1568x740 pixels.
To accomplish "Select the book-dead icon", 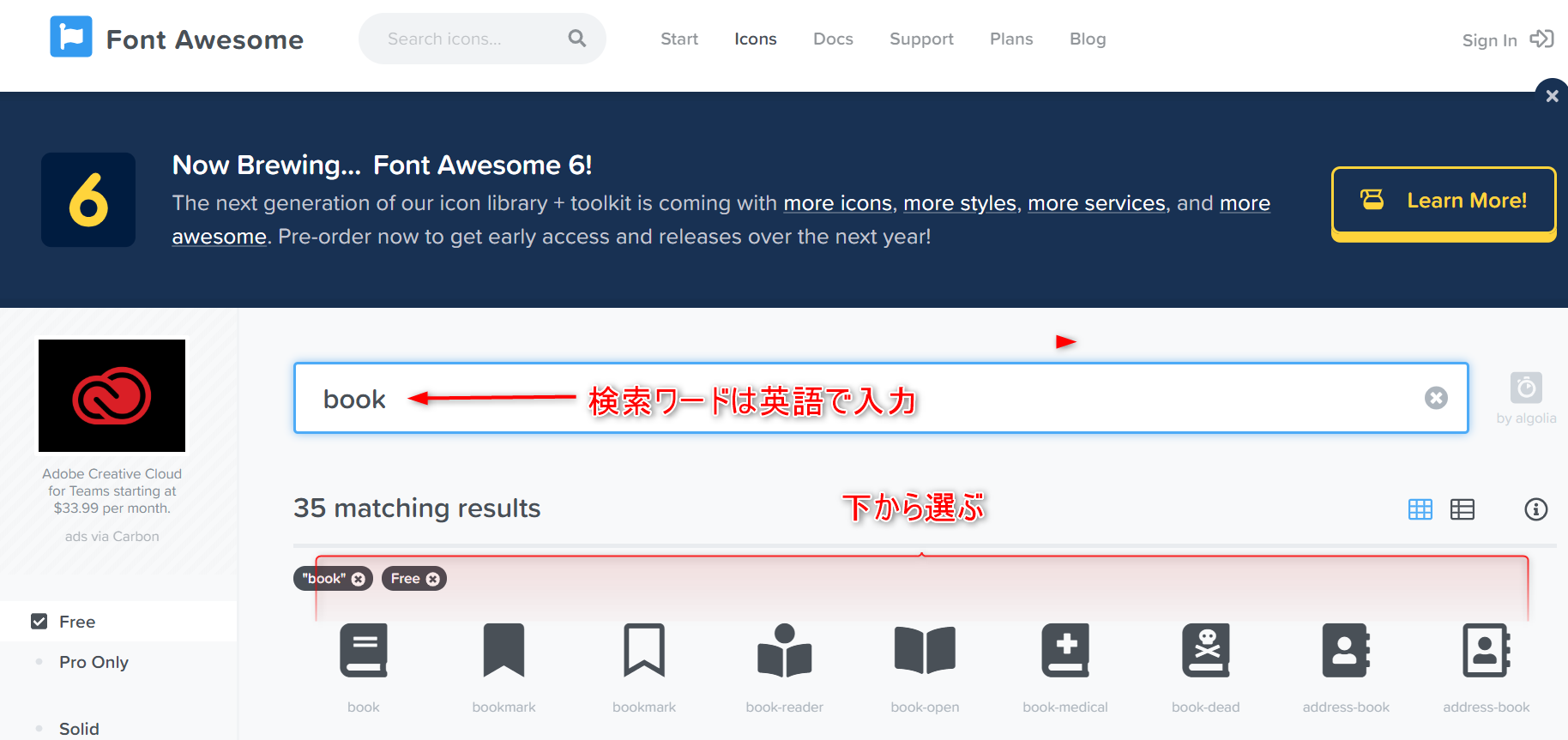I will [1206, 650].
